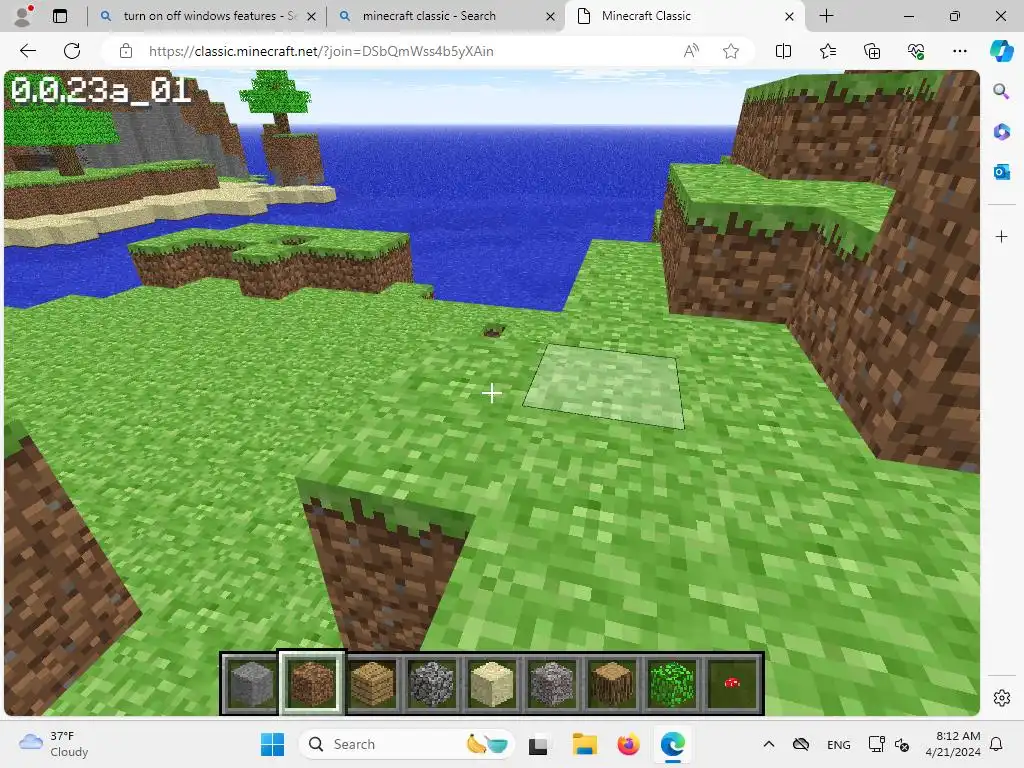Launch Firefox from the taskbar

[x=628, y=744]
